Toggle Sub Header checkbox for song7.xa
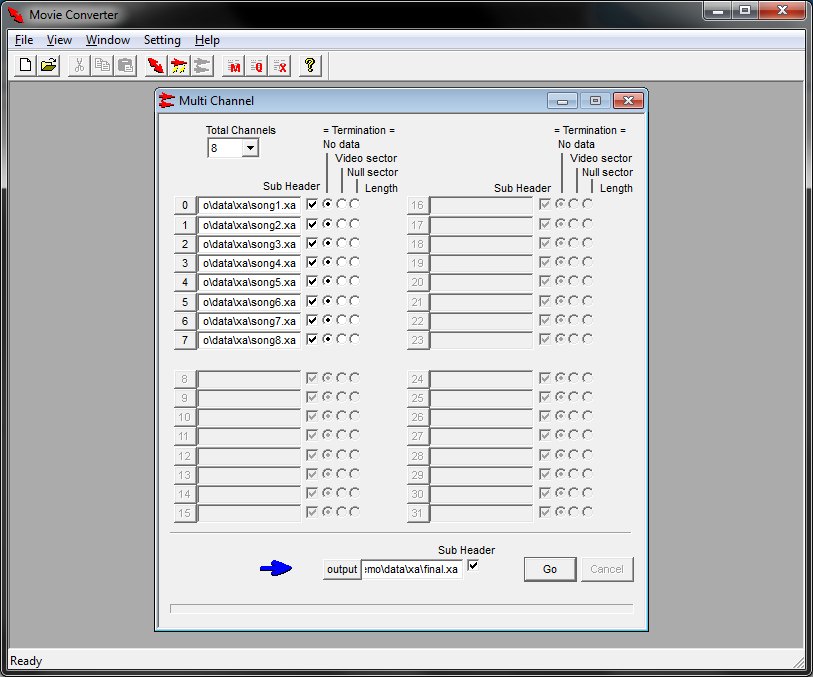The height and width of the screenshot is (677, 813). (312, 320)
